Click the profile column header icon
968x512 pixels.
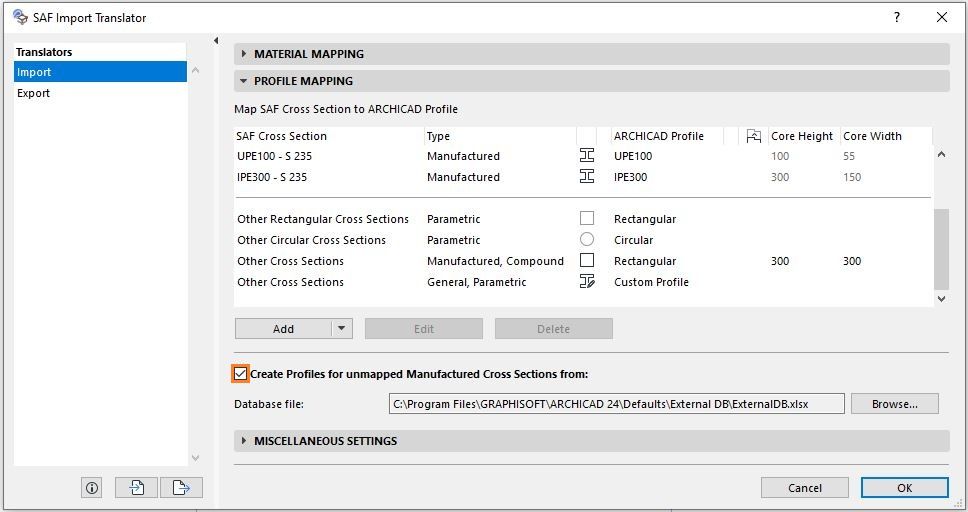tap(753, 136)
